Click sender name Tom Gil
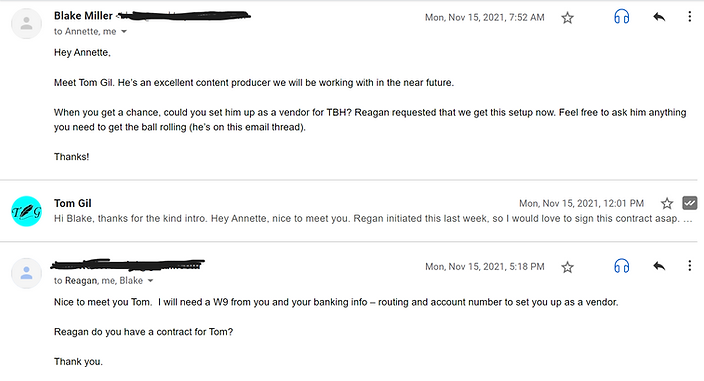 tap(73, 203)
